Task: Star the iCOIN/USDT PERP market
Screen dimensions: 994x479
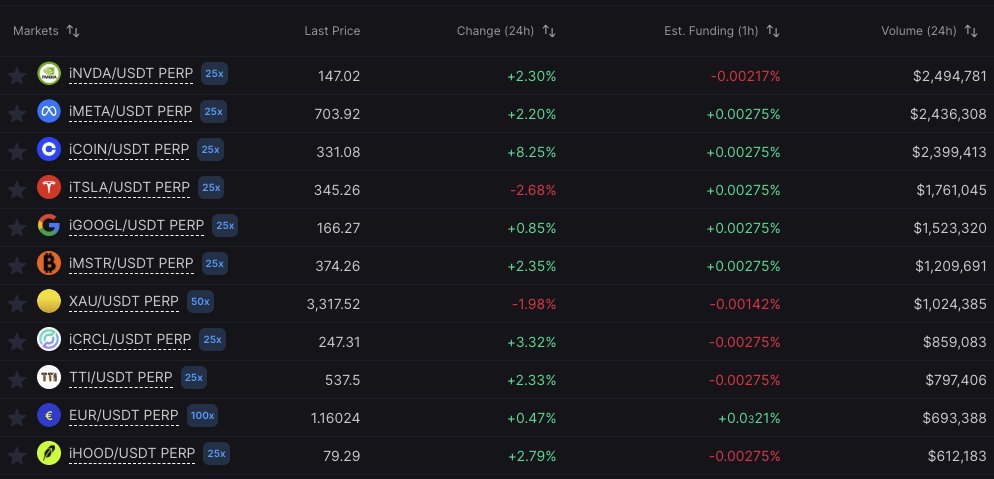Action: pyautogui.click(x=16, y=152)
